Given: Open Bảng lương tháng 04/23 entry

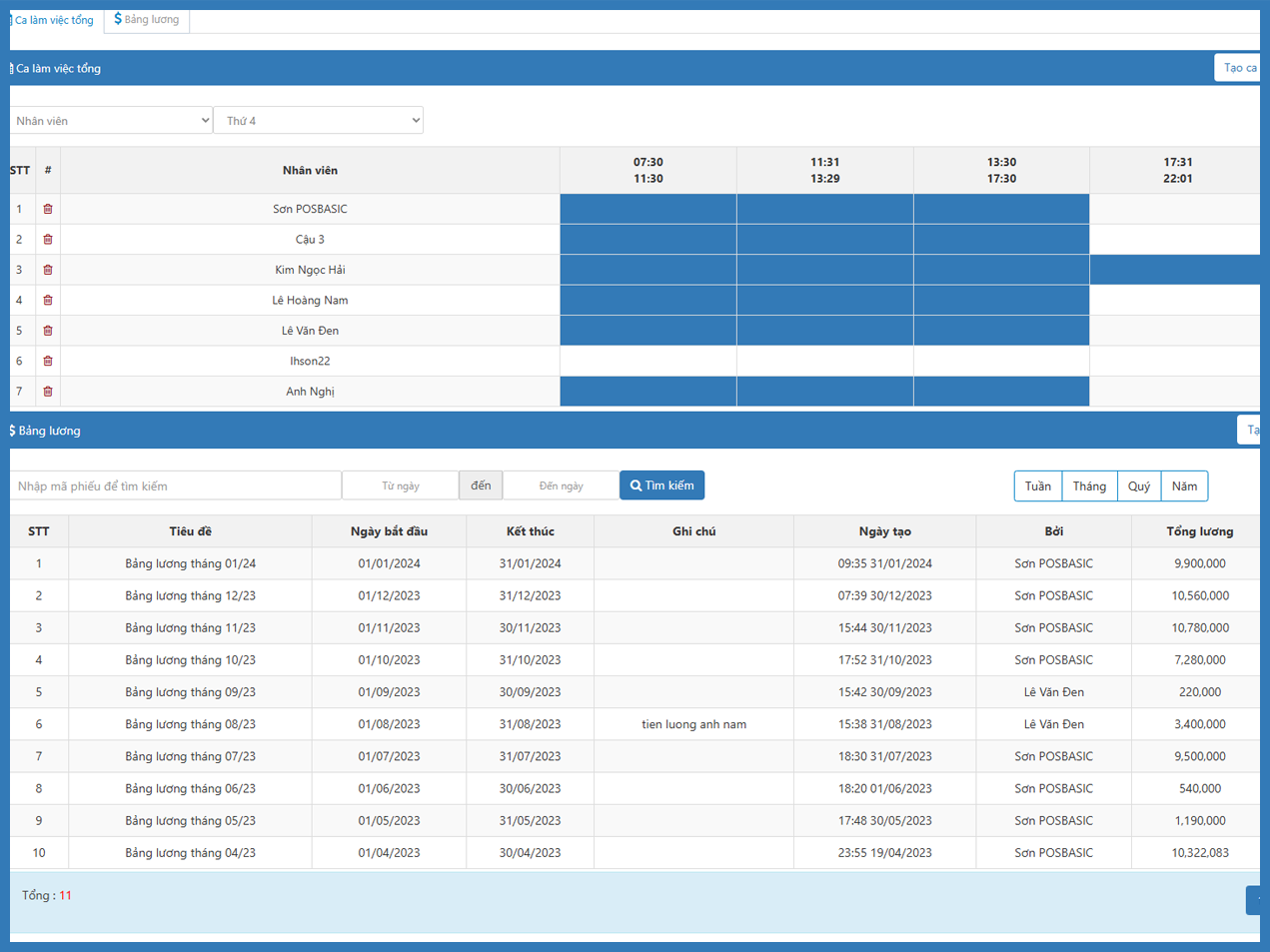Looking at the screenshot, I should click(191, 853).
